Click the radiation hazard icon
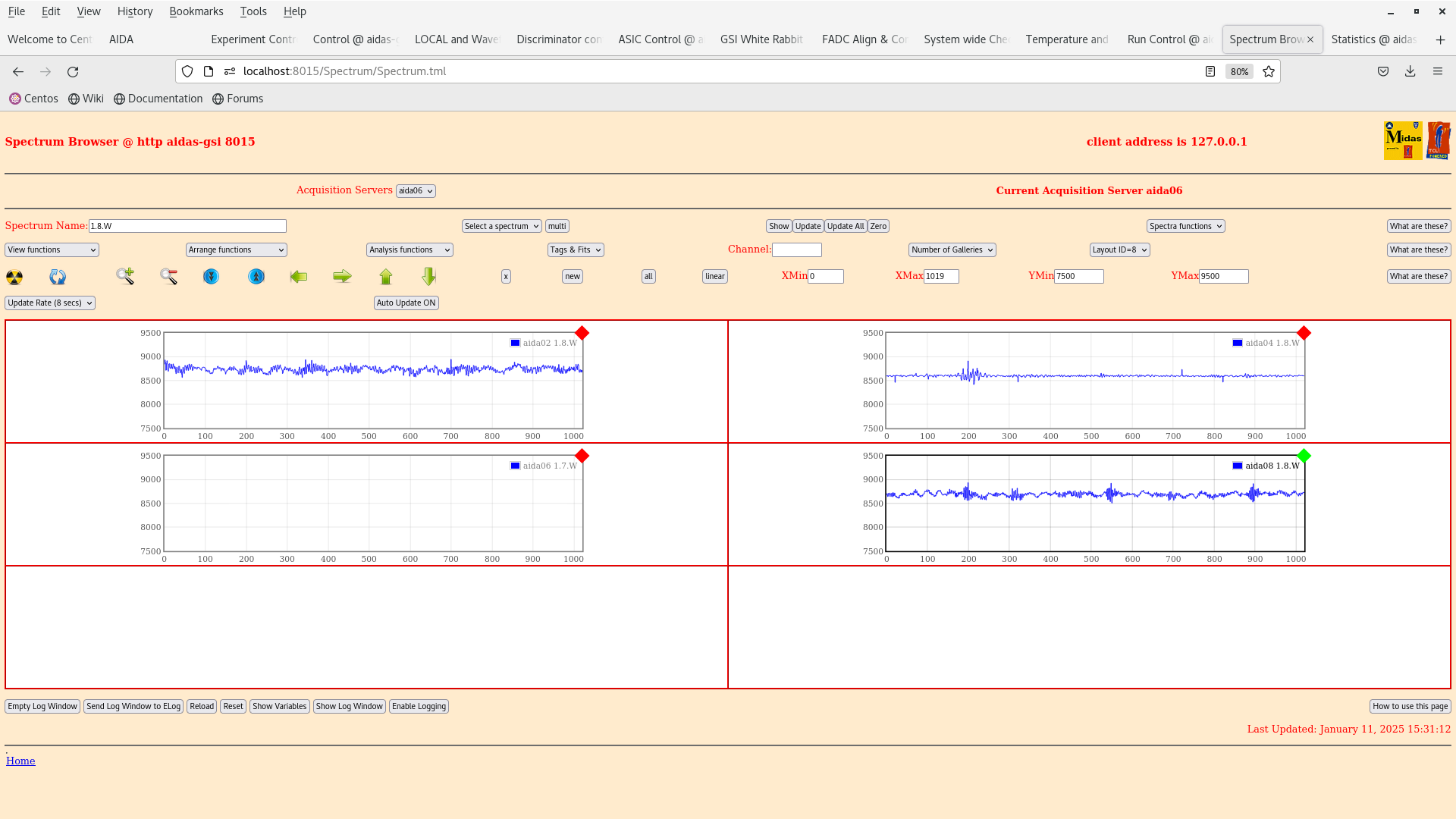Screen dimensions: 1456x819 [14, 277]
